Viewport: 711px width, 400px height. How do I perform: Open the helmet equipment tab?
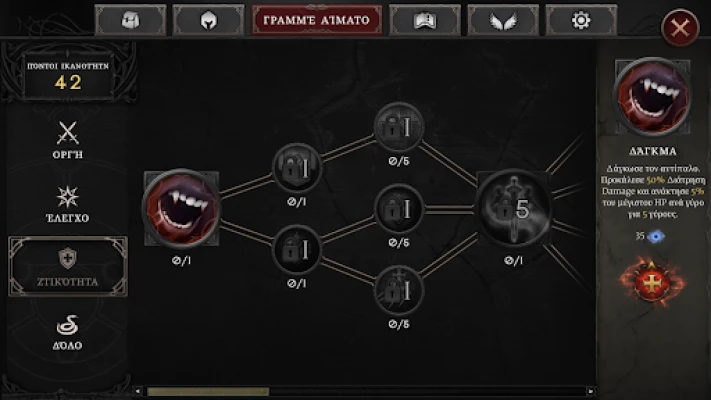pyautogui.click(x=209, y=20)
